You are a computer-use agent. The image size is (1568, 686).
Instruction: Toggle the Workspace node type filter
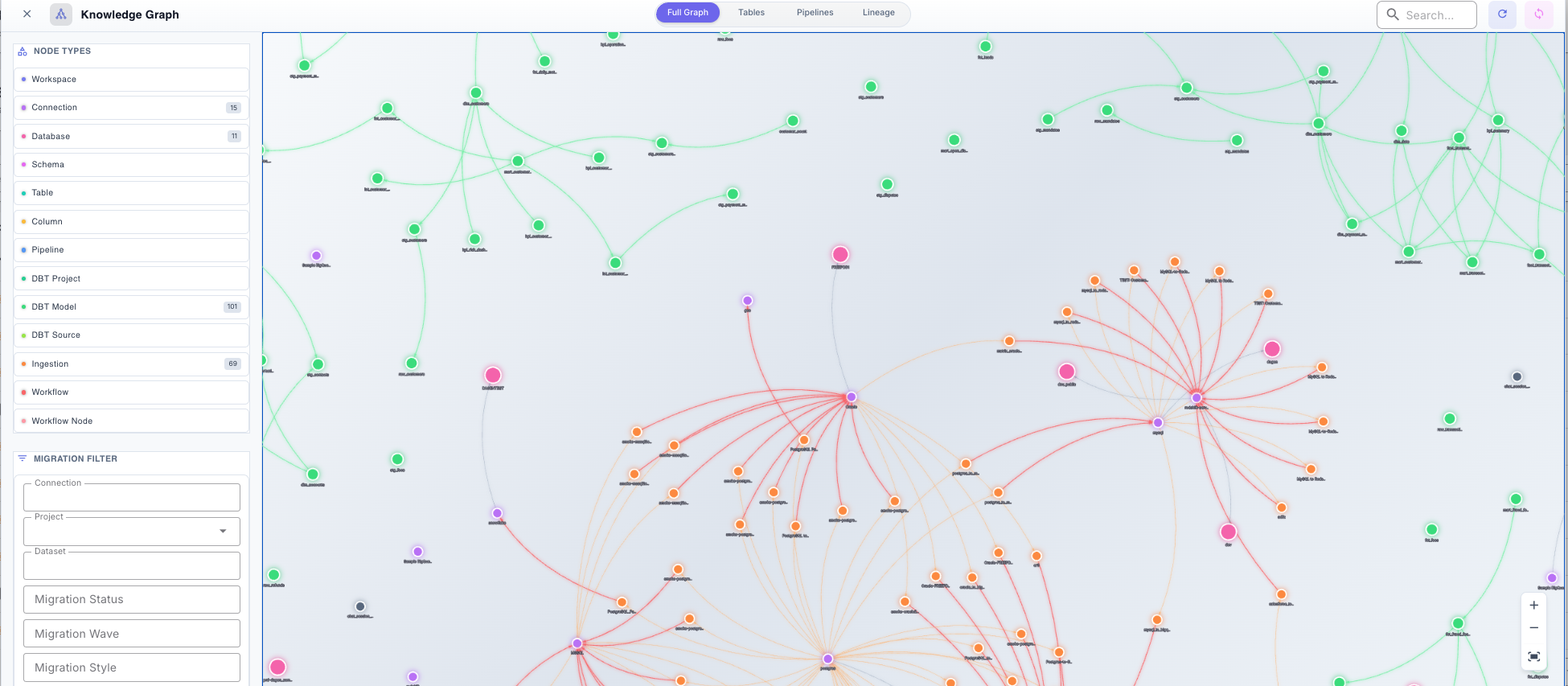131,80
